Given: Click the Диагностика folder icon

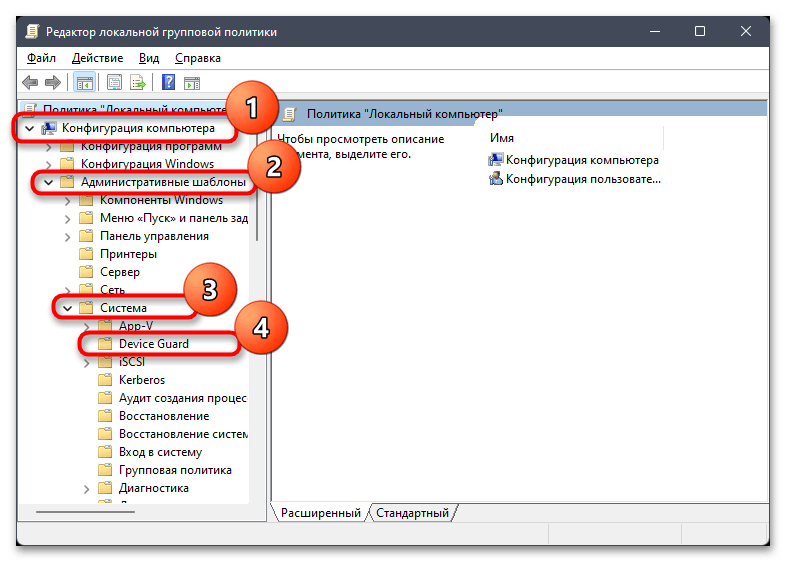Looking at the screenshot, I should [105, 488].
